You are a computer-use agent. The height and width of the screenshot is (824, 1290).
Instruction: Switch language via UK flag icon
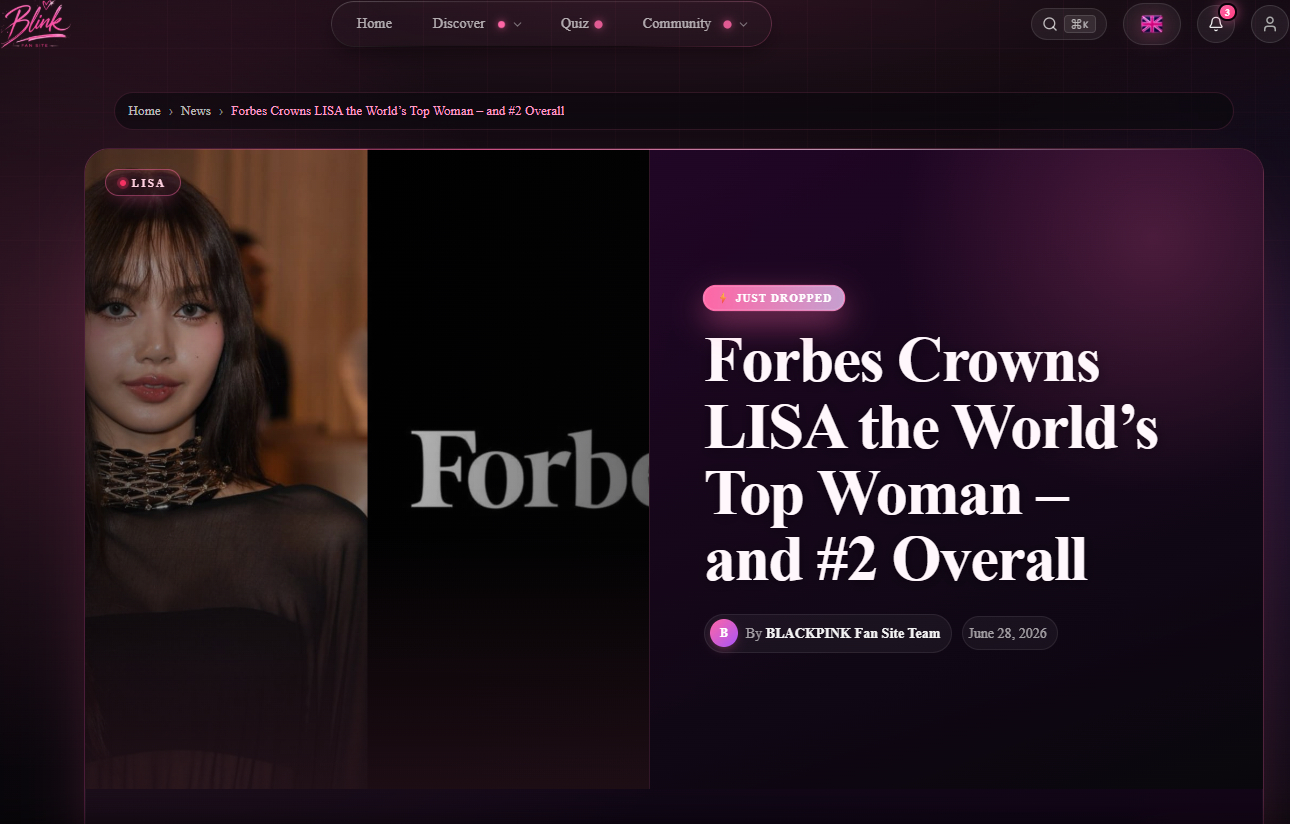[1152, 24]
